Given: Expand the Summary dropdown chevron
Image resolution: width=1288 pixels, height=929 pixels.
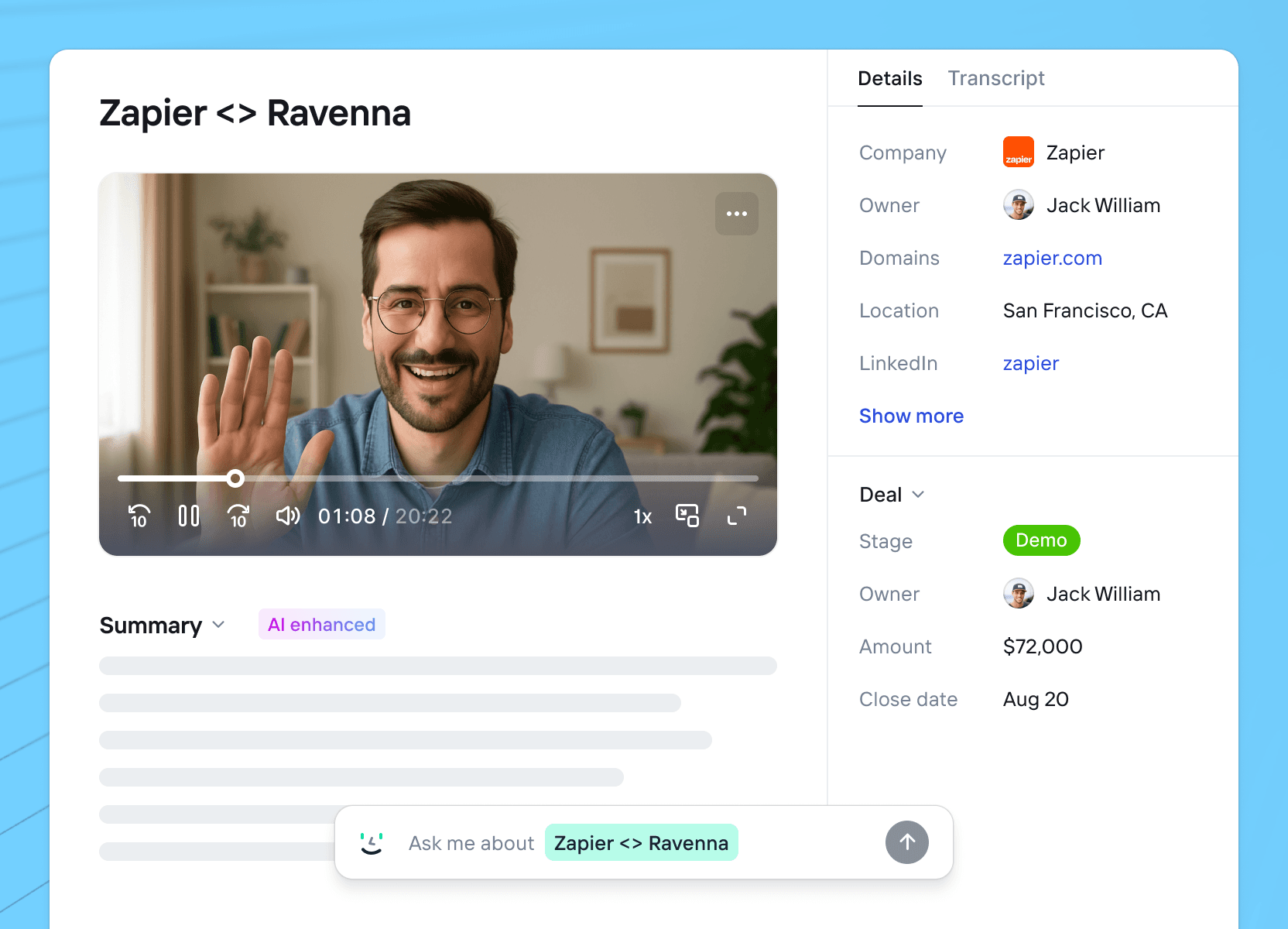Looking at the screenshot, I should click(218, 625).
